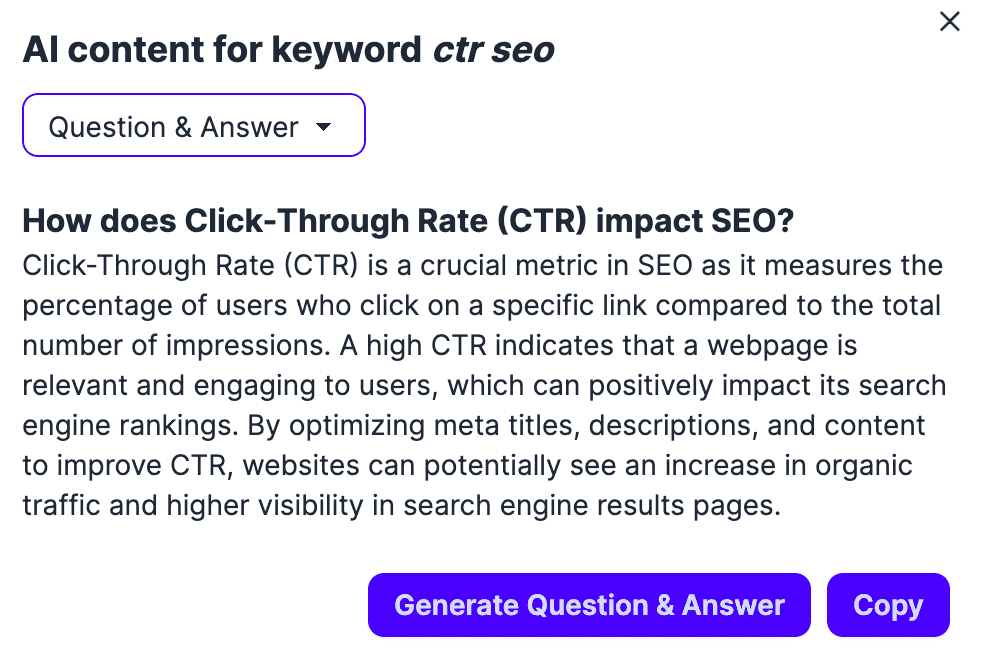The height and width of the screenshot is (656, 982).
Task: Click the 'AI content for keyword' title
Action: point(222,50)
